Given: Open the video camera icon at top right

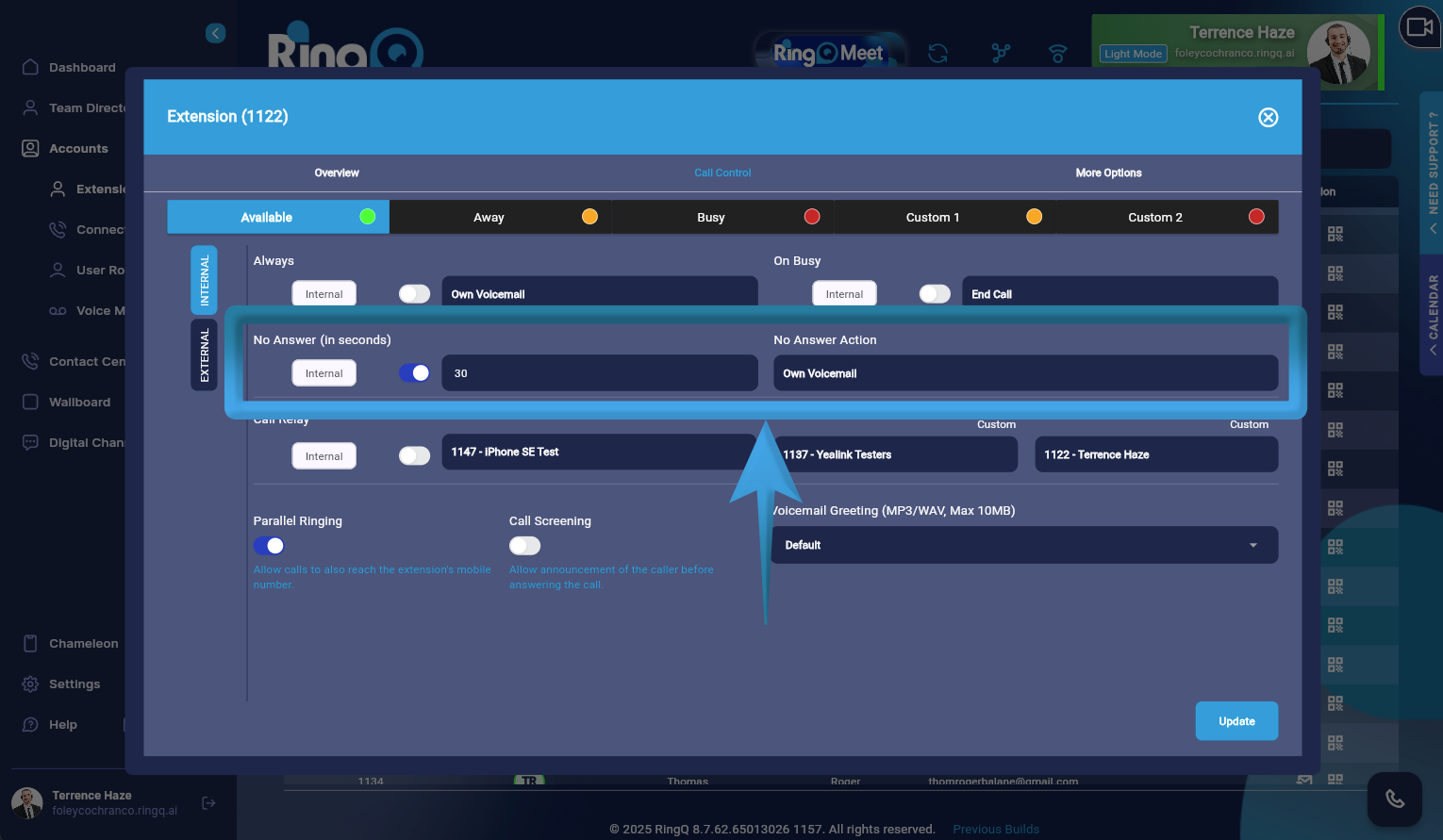Looking at the screenshot, I should (1419, 27).
